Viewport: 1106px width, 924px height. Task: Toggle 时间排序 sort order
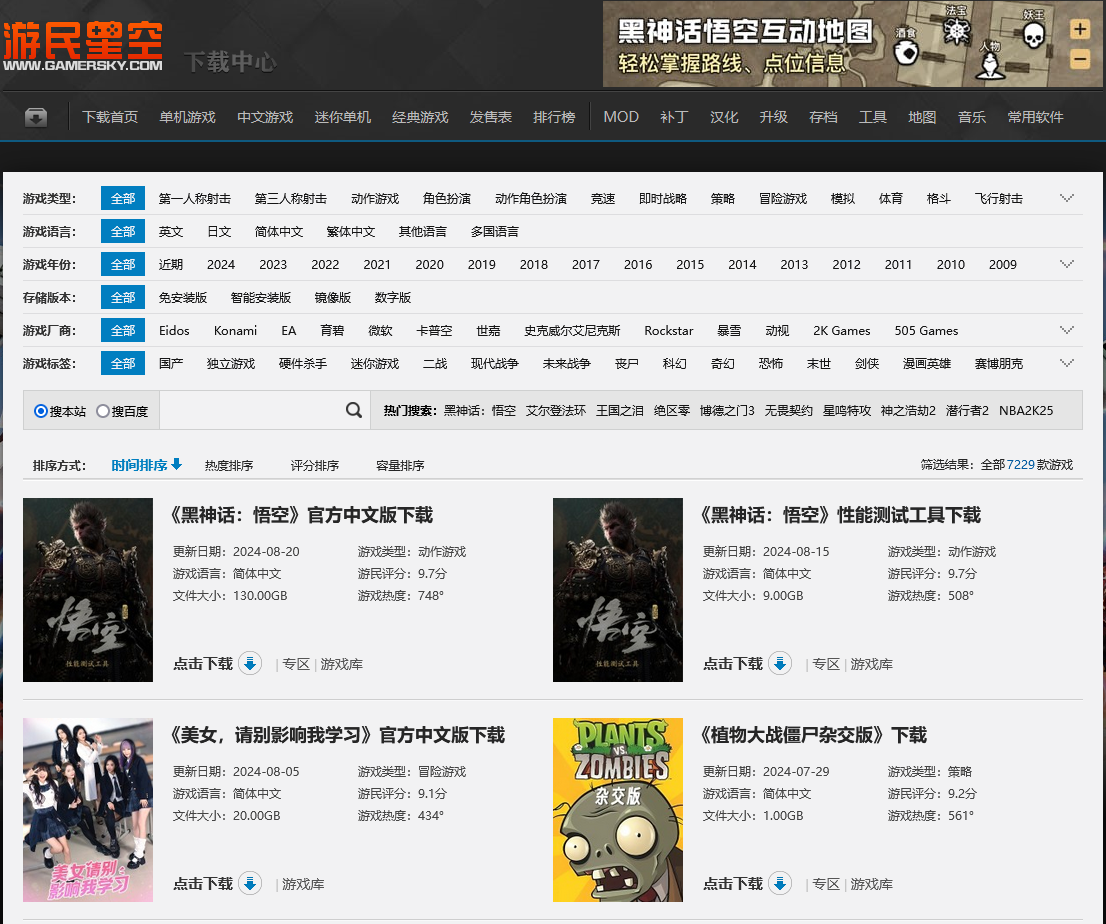[146, 465]
